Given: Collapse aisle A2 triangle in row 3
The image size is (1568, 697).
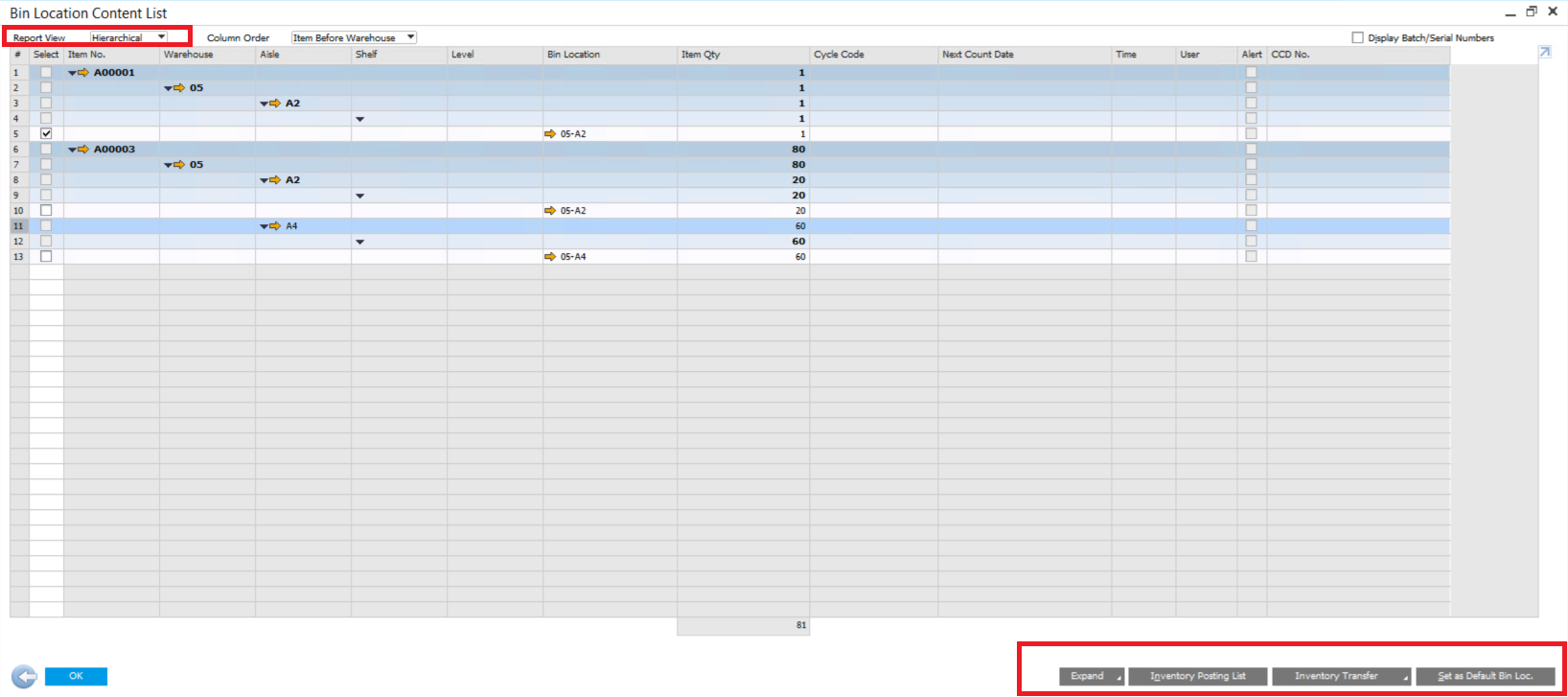Looking at the screenshot, I should (x=264, y=104).
